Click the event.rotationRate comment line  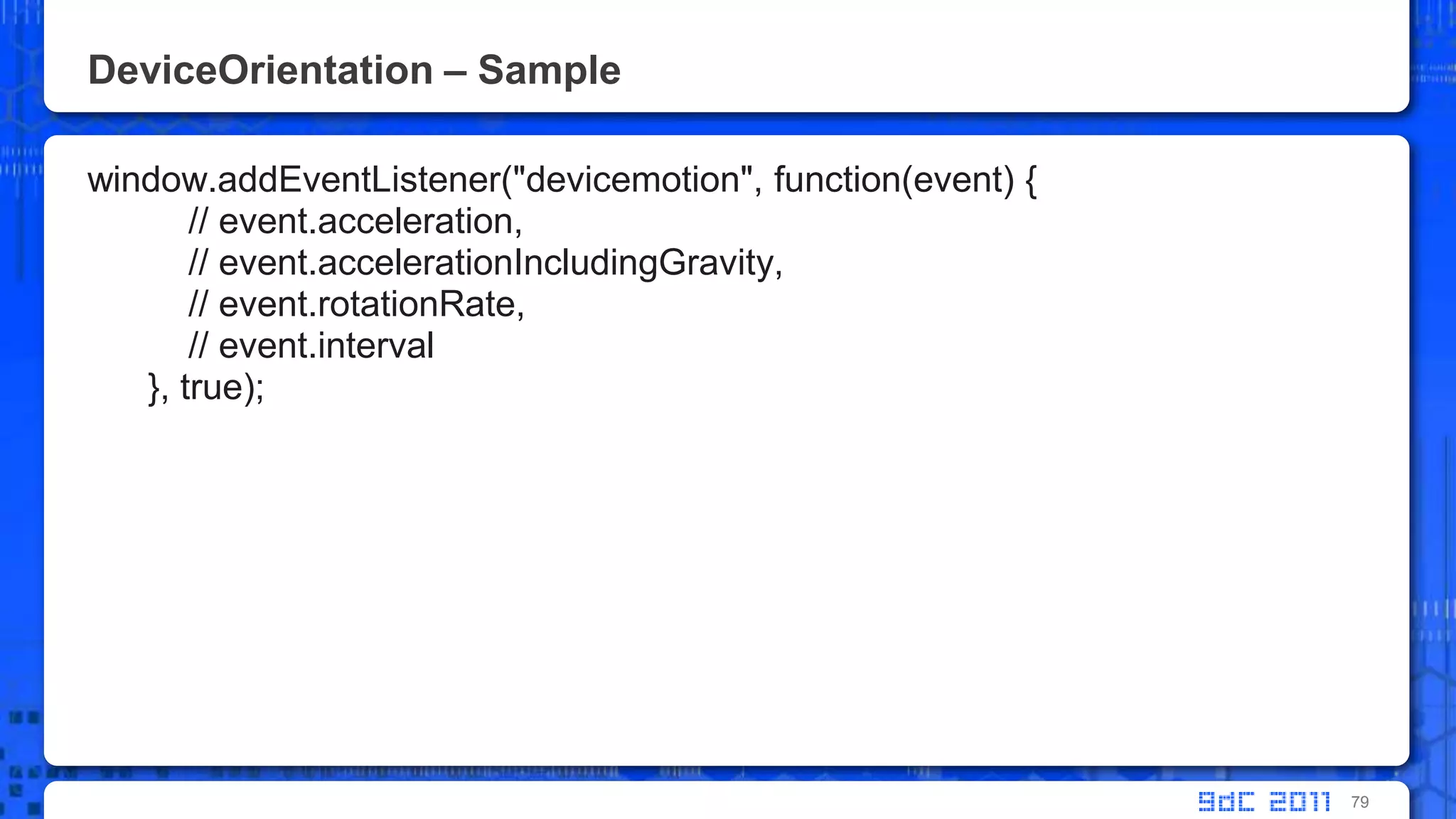point(356,304)
